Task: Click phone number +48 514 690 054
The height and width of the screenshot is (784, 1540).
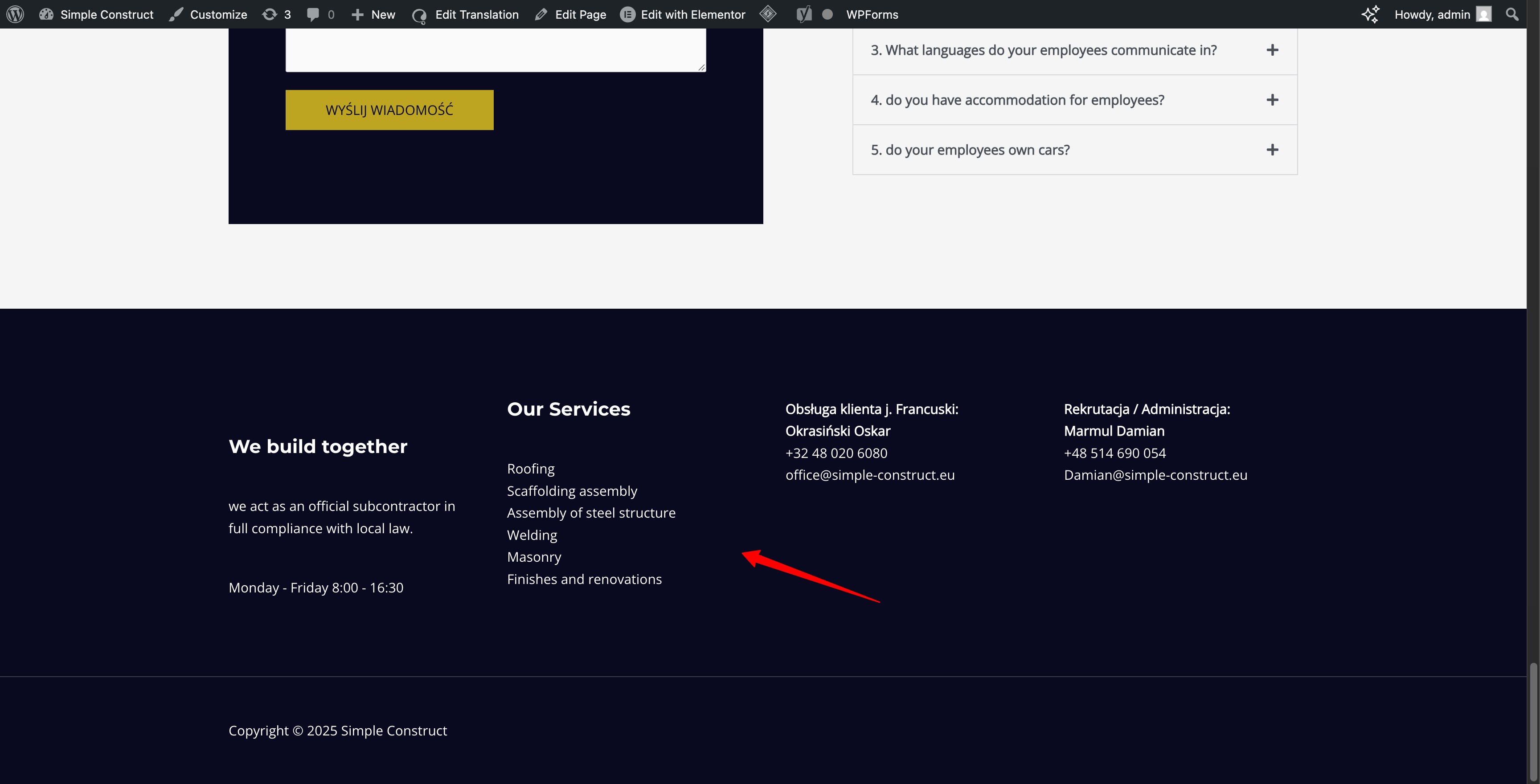Action: click(1115, 453)
